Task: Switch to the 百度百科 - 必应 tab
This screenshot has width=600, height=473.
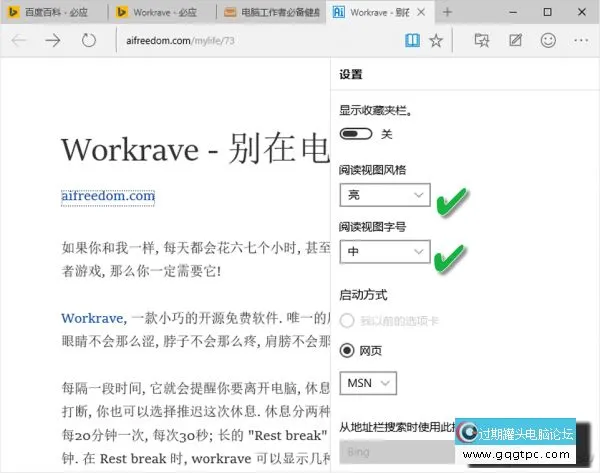Action: click(x=54, y=12)
